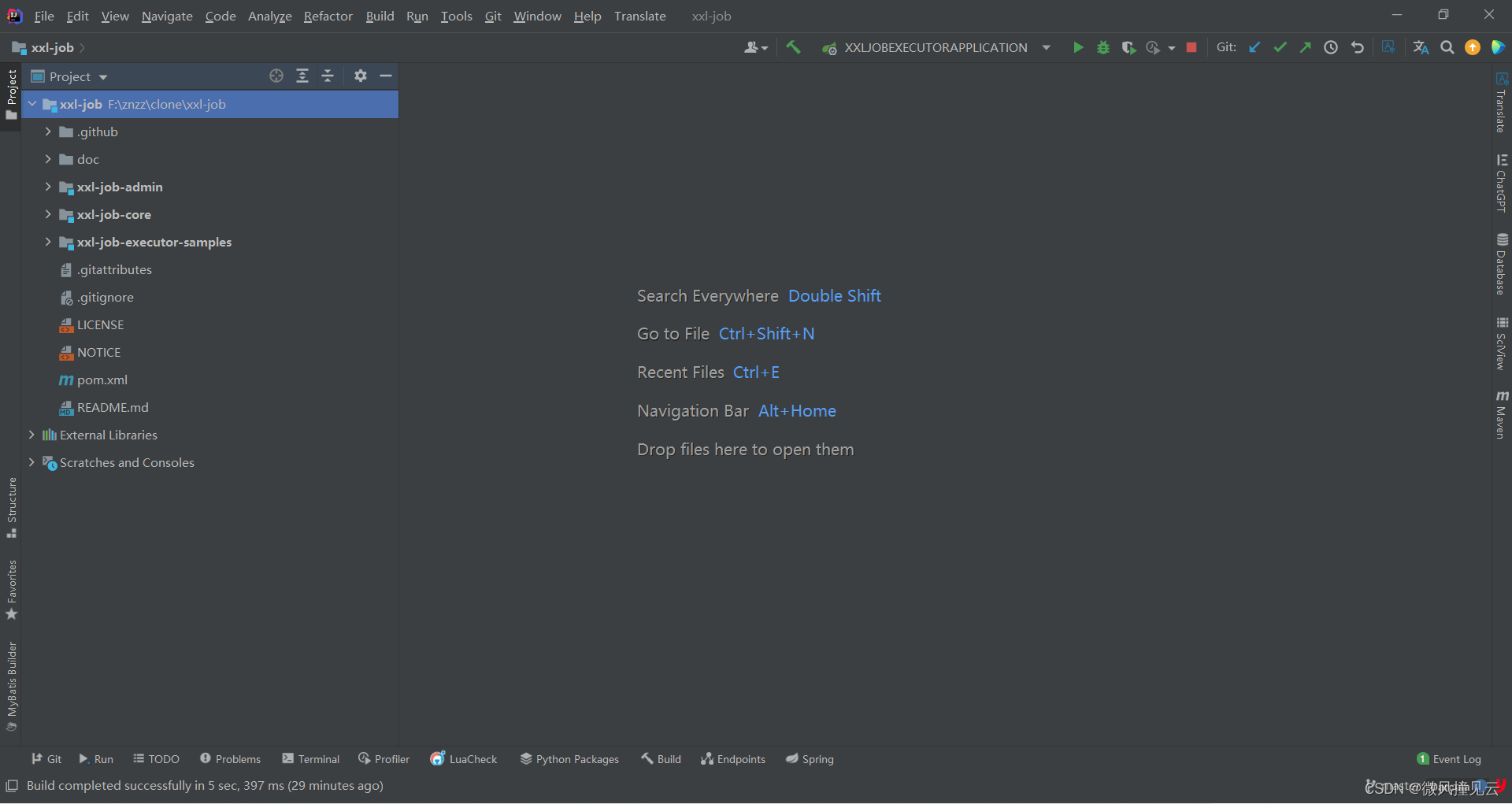This screenshot has height=804, width=1512.
Task: Open the Navigate menu
Action: click(167, 16)
